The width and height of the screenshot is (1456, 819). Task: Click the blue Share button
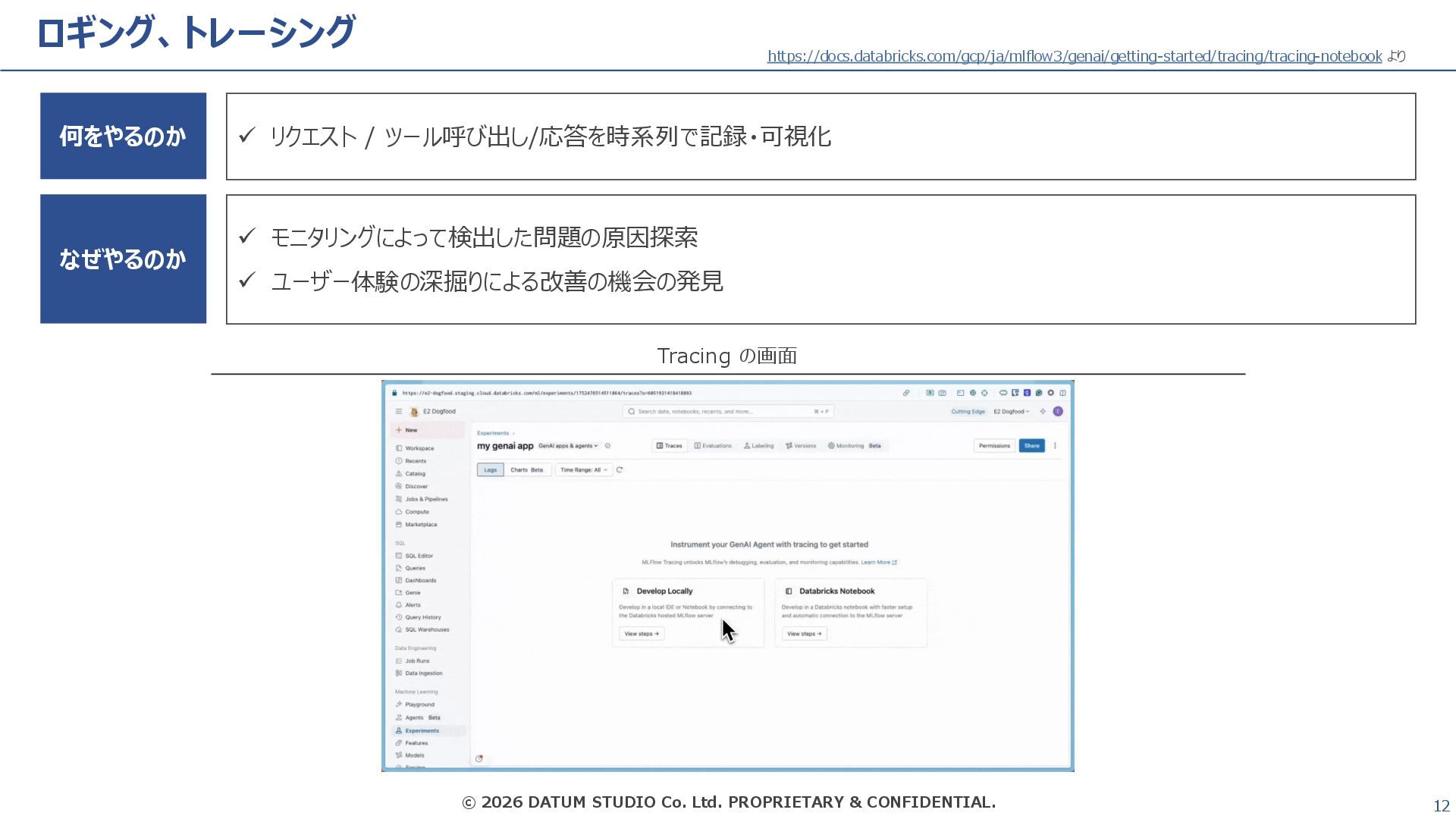tap(1031, 446)
